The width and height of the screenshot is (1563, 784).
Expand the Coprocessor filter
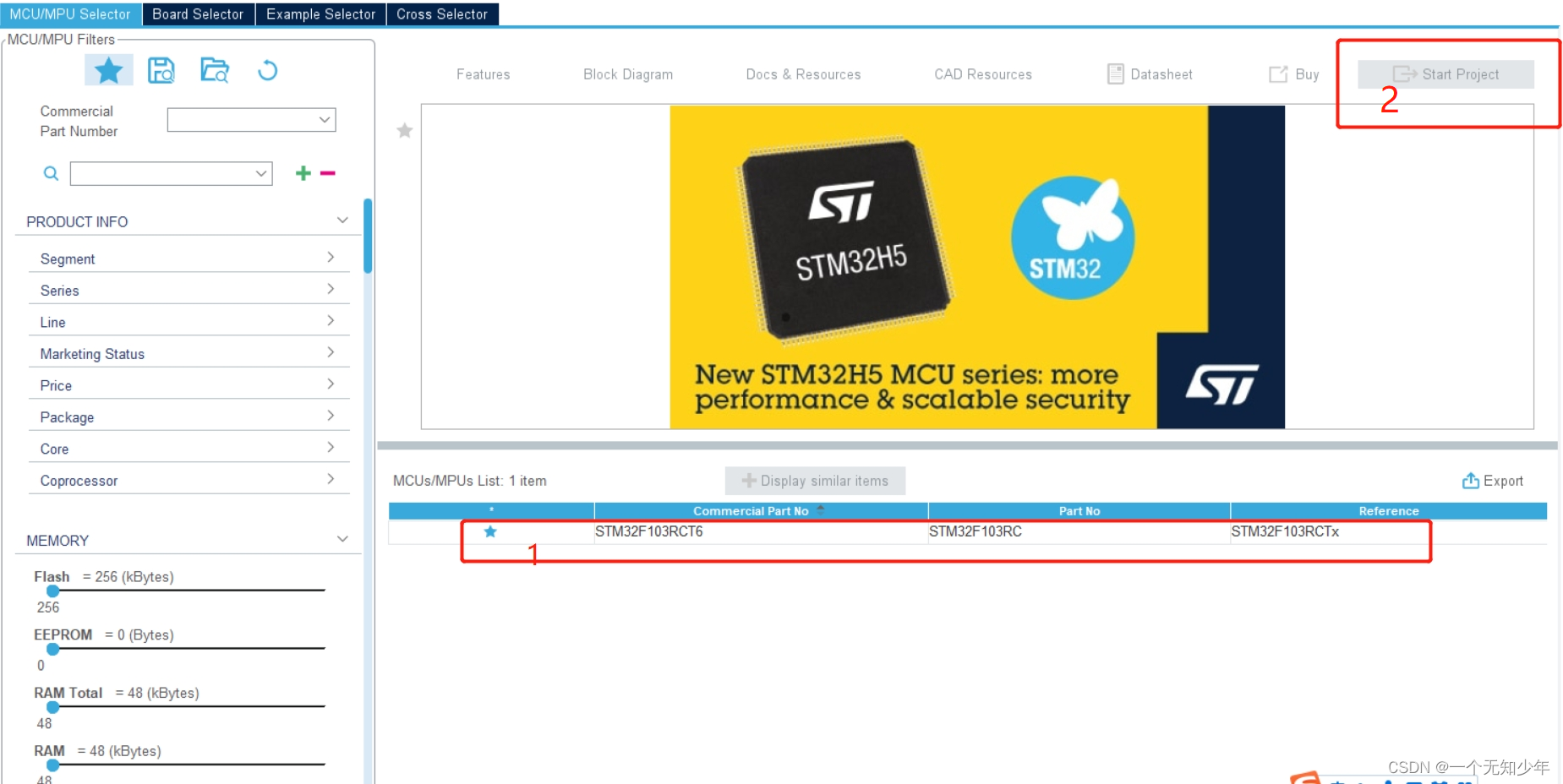(x=331, y=479)
